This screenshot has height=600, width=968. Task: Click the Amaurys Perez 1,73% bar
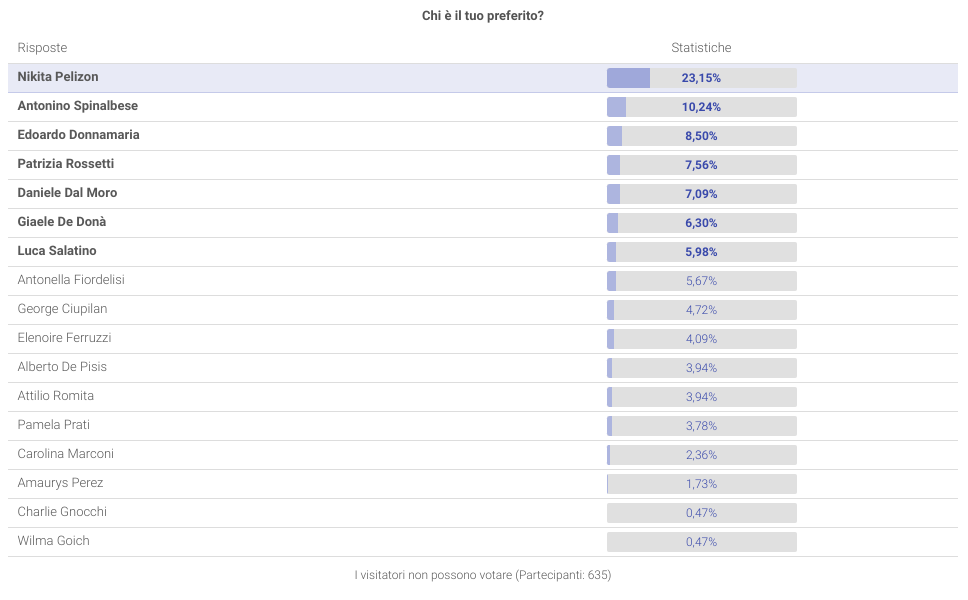point(701,484)
